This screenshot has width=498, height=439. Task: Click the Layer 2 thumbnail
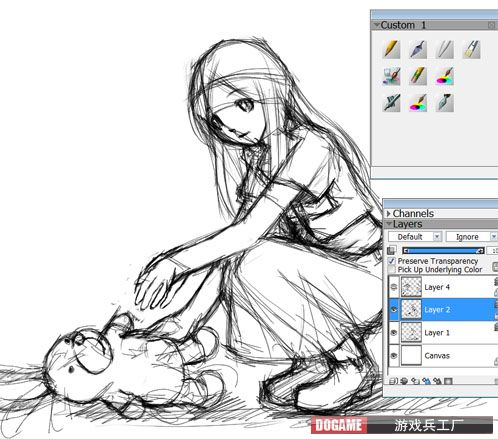coord(411,310)
